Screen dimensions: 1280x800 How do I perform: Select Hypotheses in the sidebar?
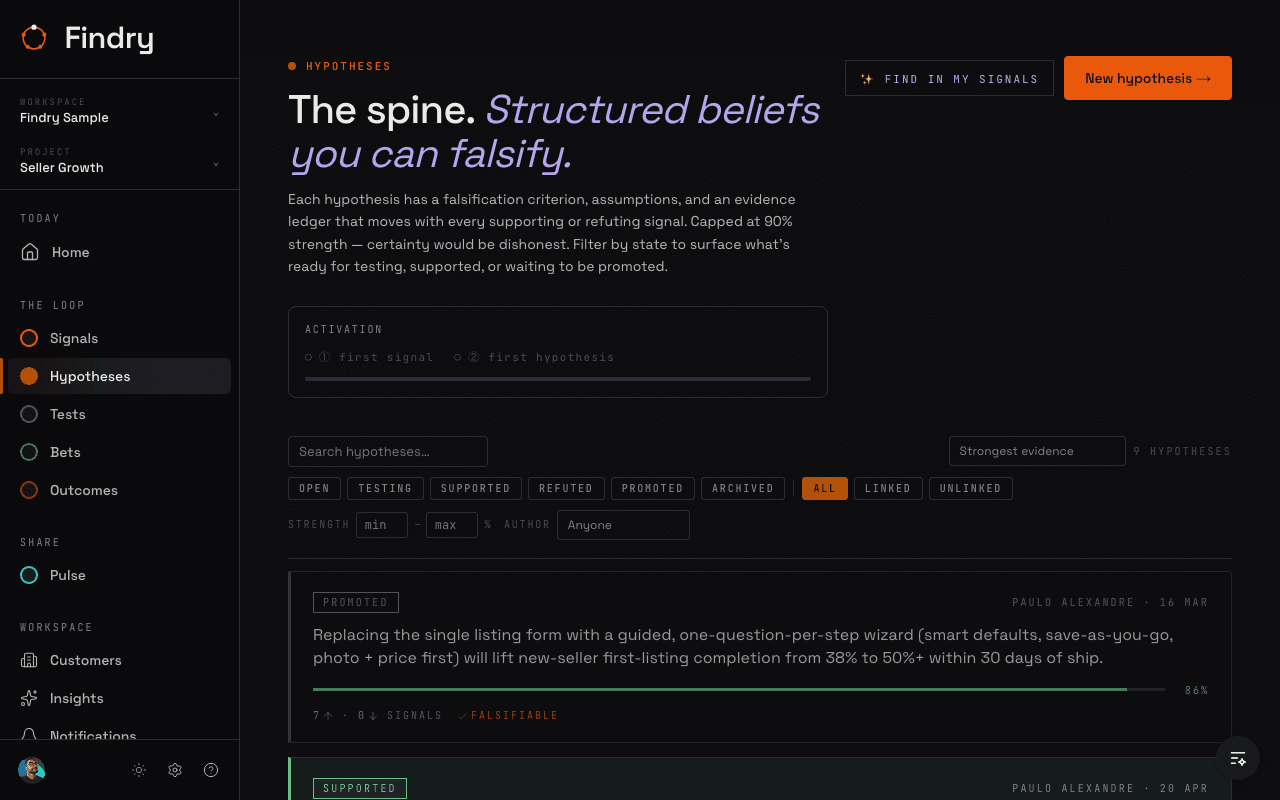click(119, 376)
